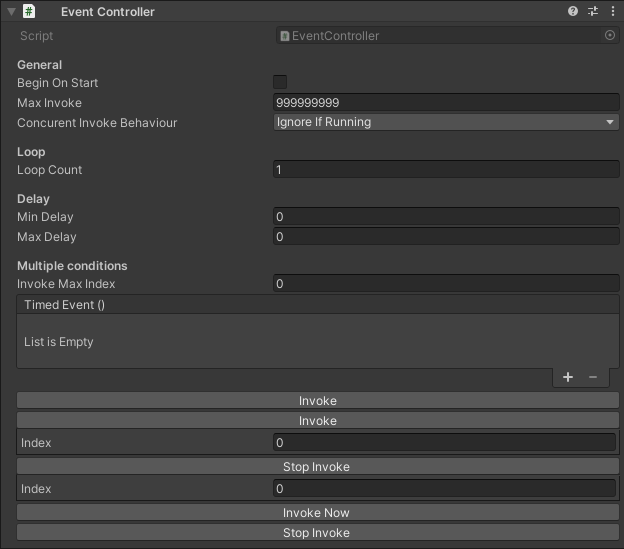Open the component three-dot context menu
This screenshot has height=549, width=624.
(x=612, y=11)
